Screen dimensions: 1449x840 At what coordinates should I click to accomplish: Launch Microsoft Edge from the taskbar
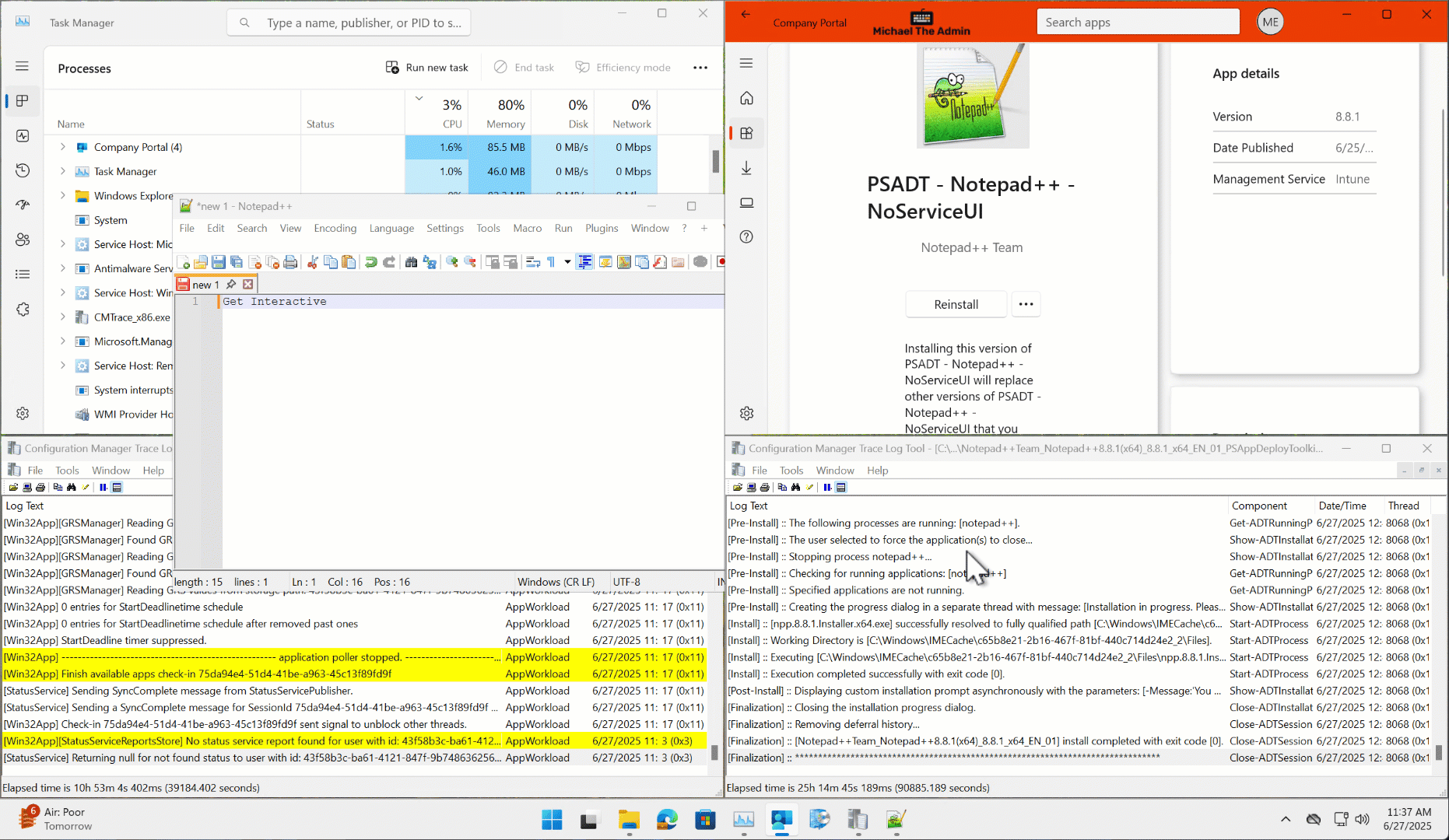pos(667,820)
